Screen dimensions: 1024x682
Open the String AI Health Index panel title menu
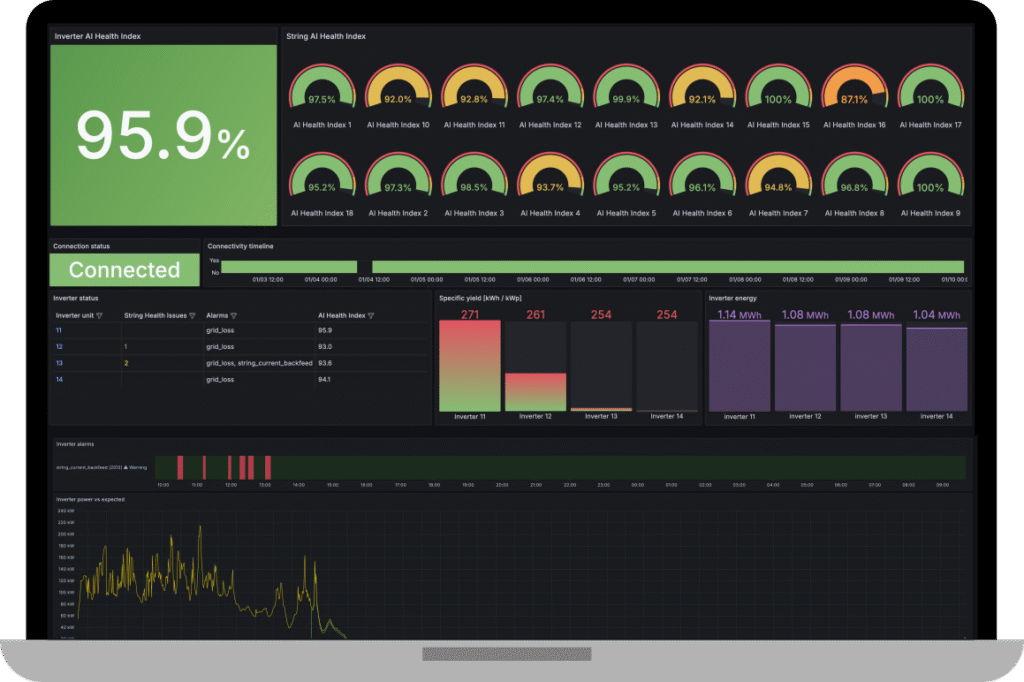pos(326,36)
